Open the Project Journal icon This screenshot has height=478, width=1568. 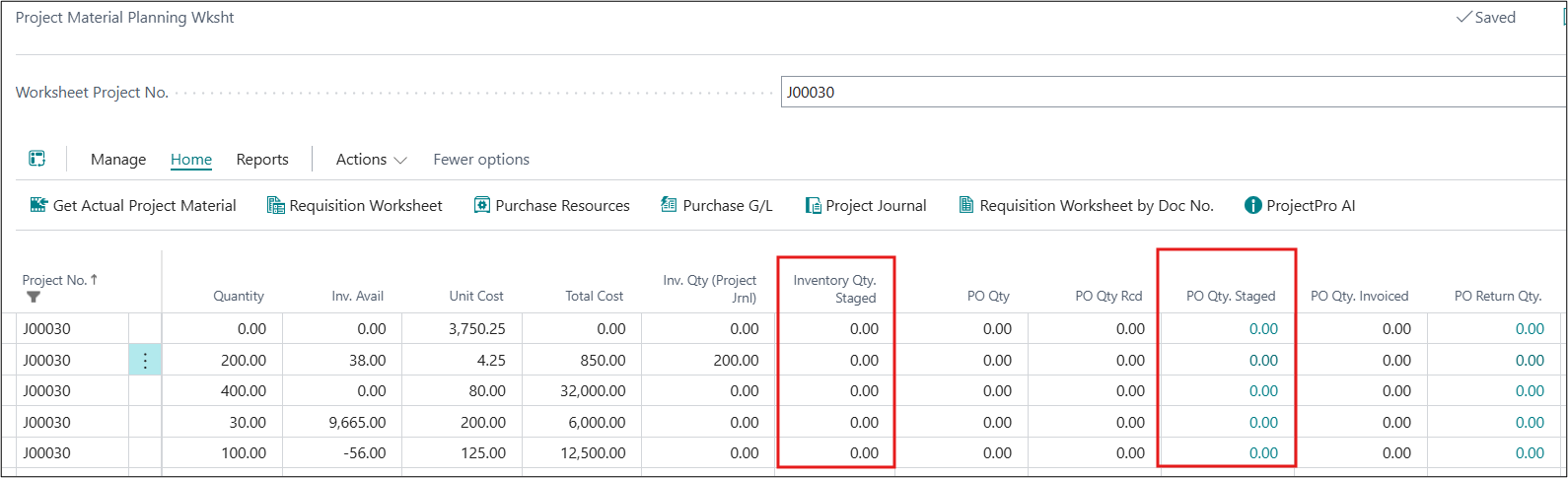click(813, 205)
